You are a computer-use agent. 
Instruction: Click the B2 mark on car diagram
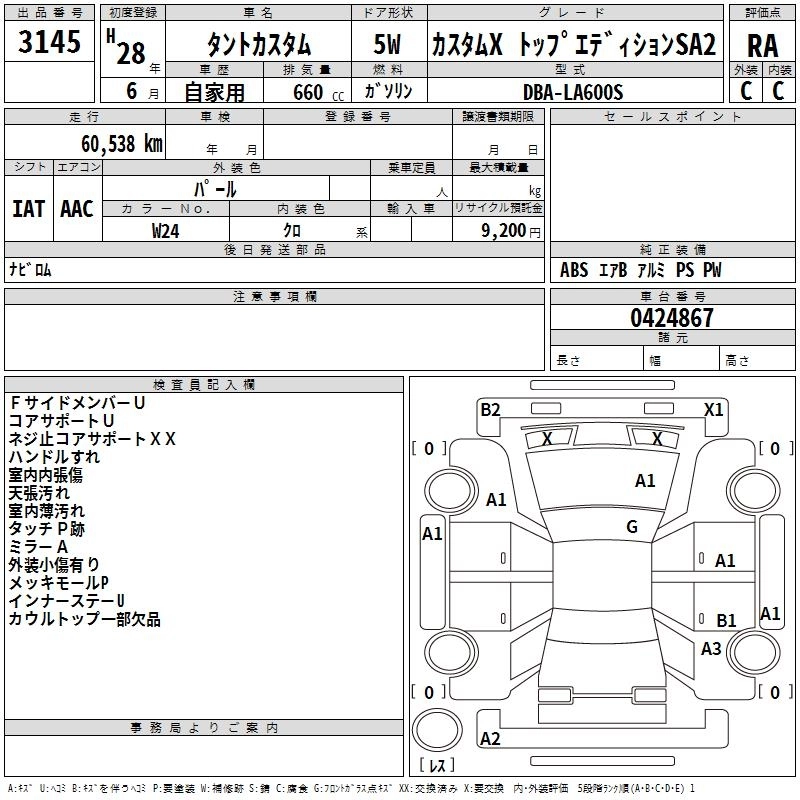490,409
